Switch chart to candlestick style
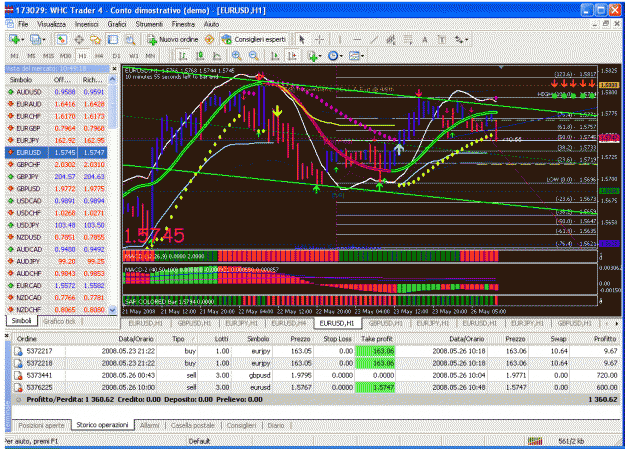Viewport: 625px width, 449px height. click(x=200, y=55)
